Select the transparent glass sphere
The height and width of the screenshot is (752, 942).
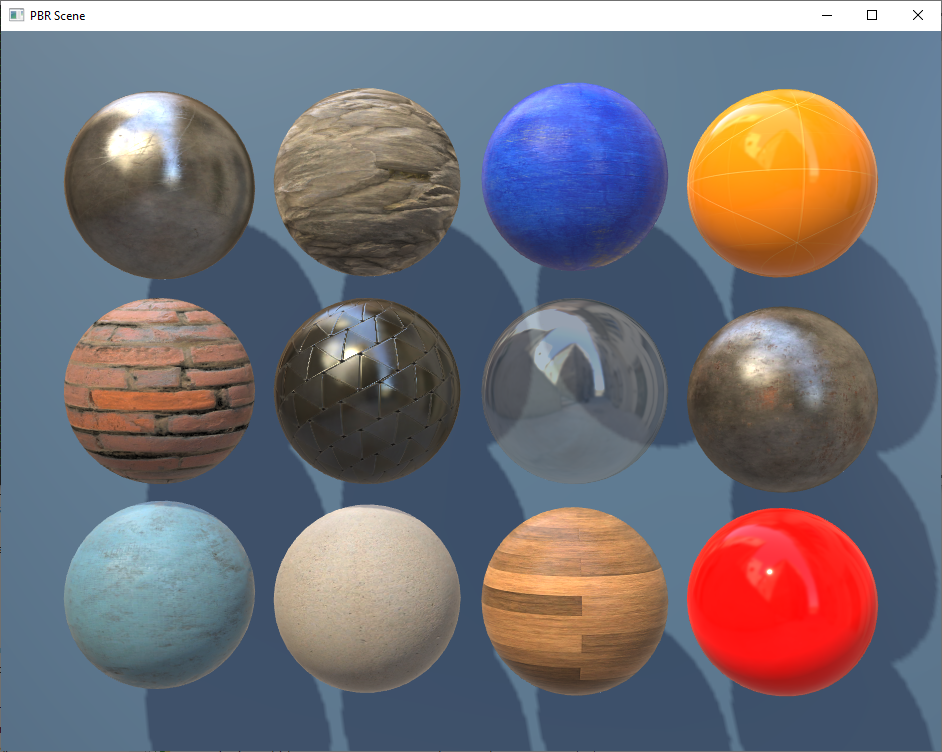(575, 392)
